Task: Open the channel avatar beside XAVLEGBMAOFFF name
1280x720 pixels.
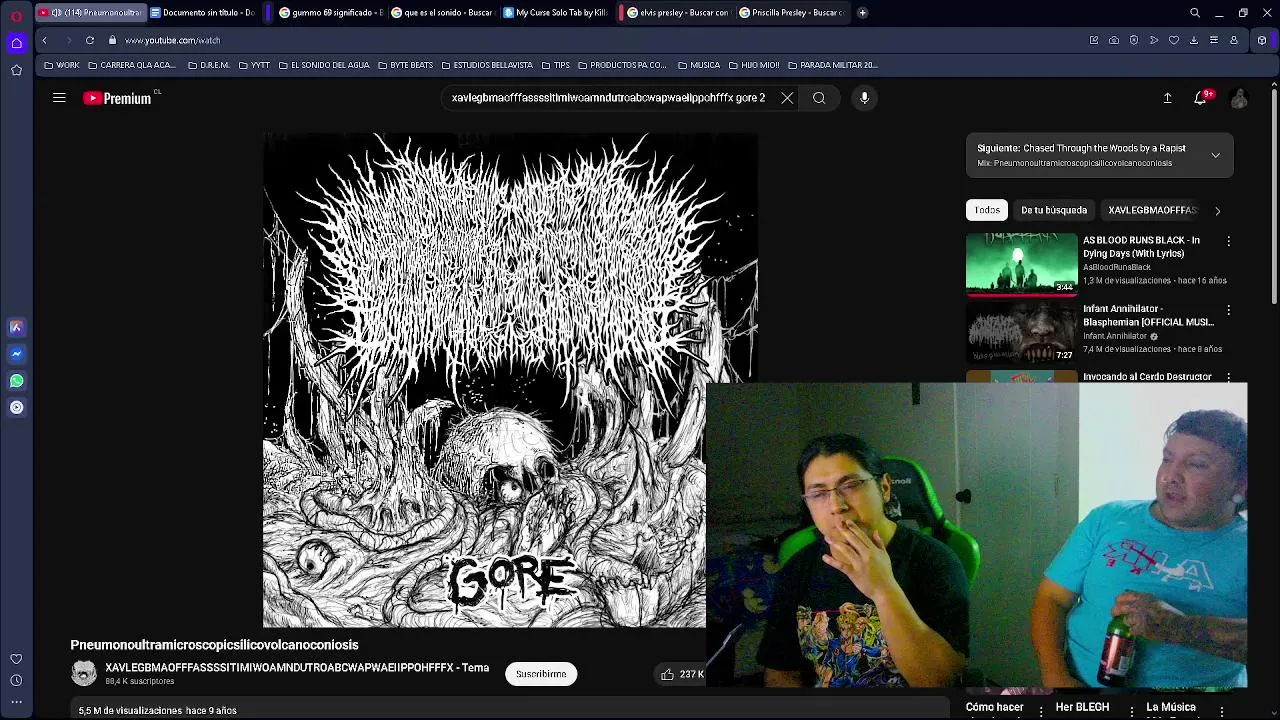Action: click(84, 673)
